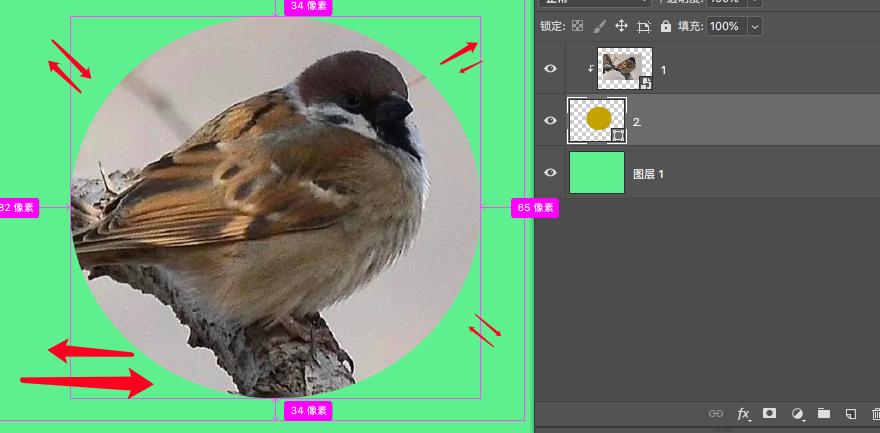The image size is (880, 433).
Task: Click the delete layer trash icon
Action: (x=876, y=414)
